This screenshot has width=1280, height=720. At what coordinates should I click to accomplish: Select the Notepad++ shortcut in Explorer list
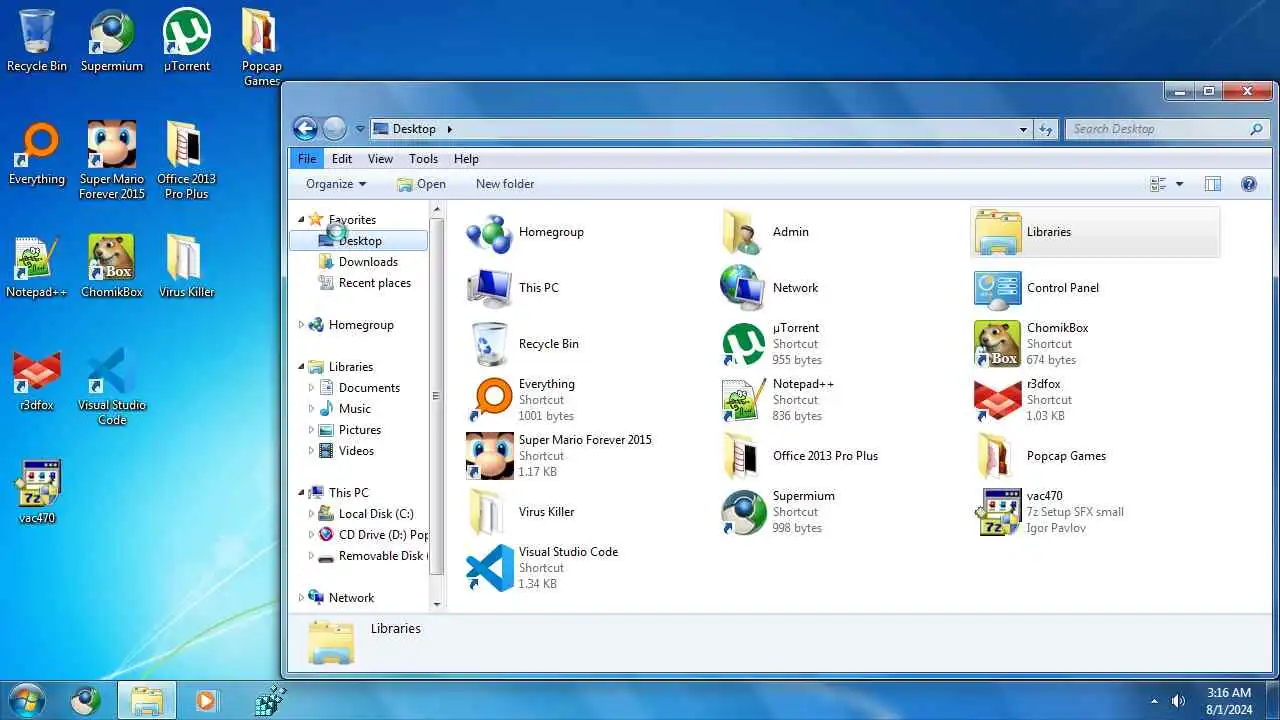pyautogui.click(x=744, y=400)
